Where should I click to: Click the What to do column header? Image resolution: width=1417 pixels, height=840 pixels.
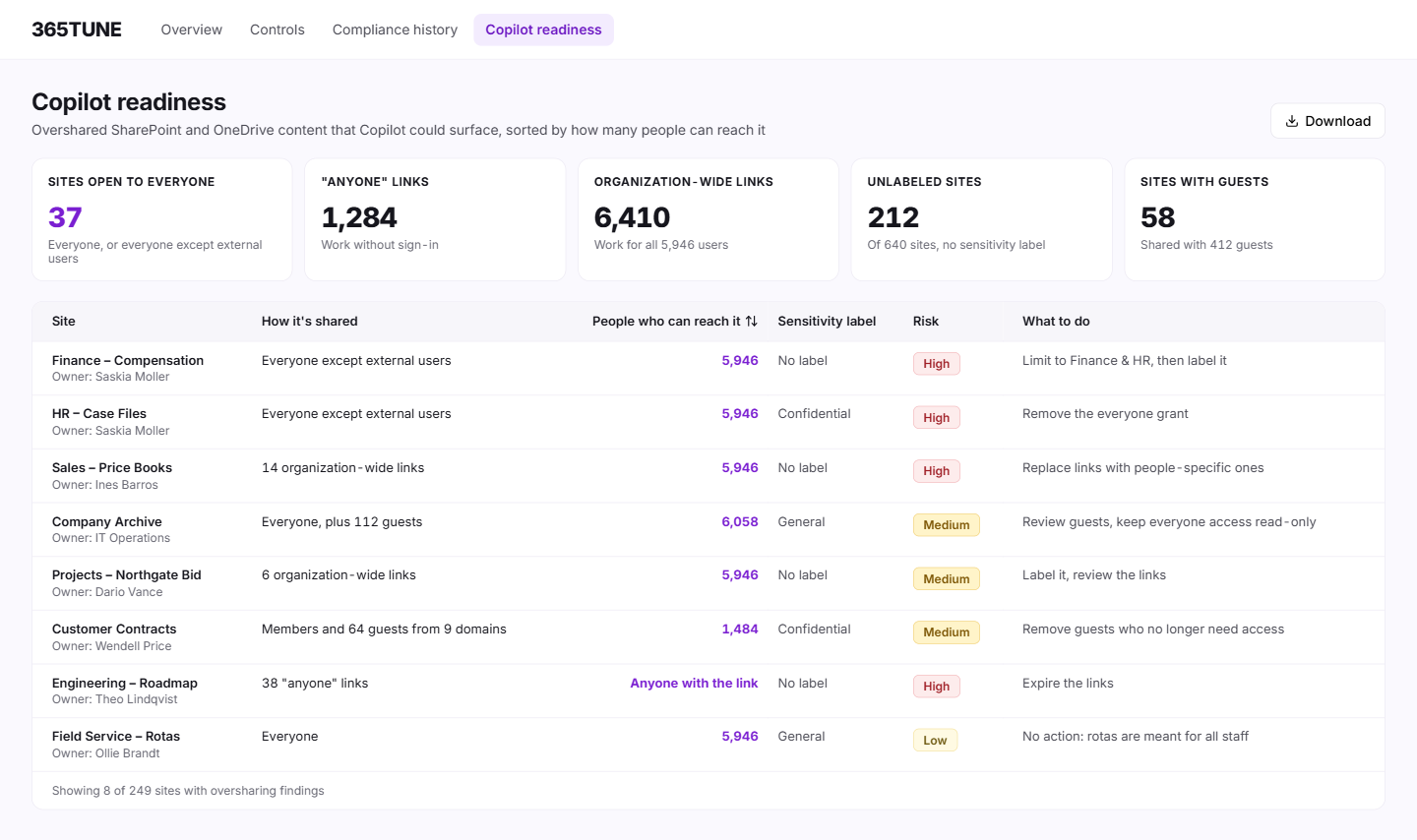pos(1056,322)
